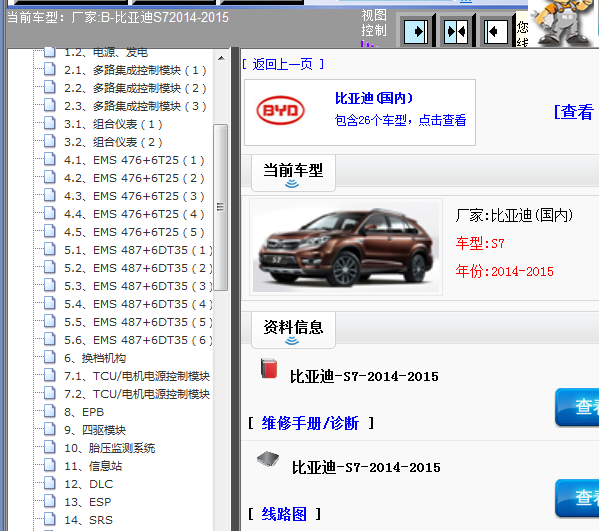Click the view control center-split arrows icon
Viewport: 599px width, 531px height.
click(x=456, y=31)
